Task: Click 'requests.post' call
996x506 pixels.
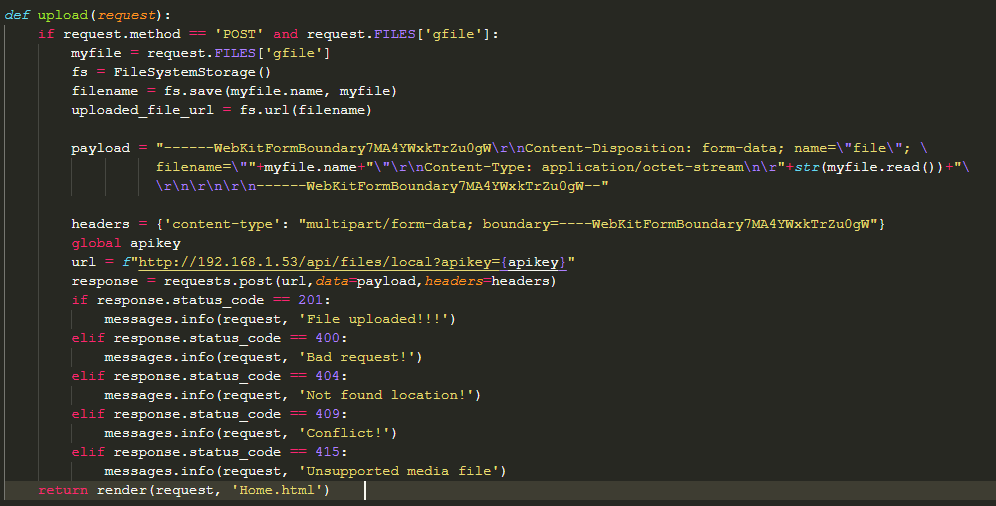Action: click(218, 281)
